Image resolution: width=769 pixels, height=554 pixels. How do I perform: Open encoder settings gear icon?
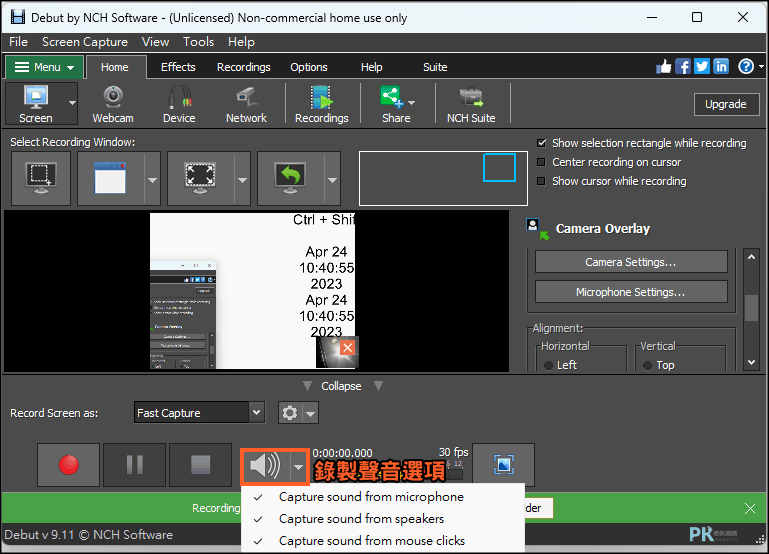[290, 413]
